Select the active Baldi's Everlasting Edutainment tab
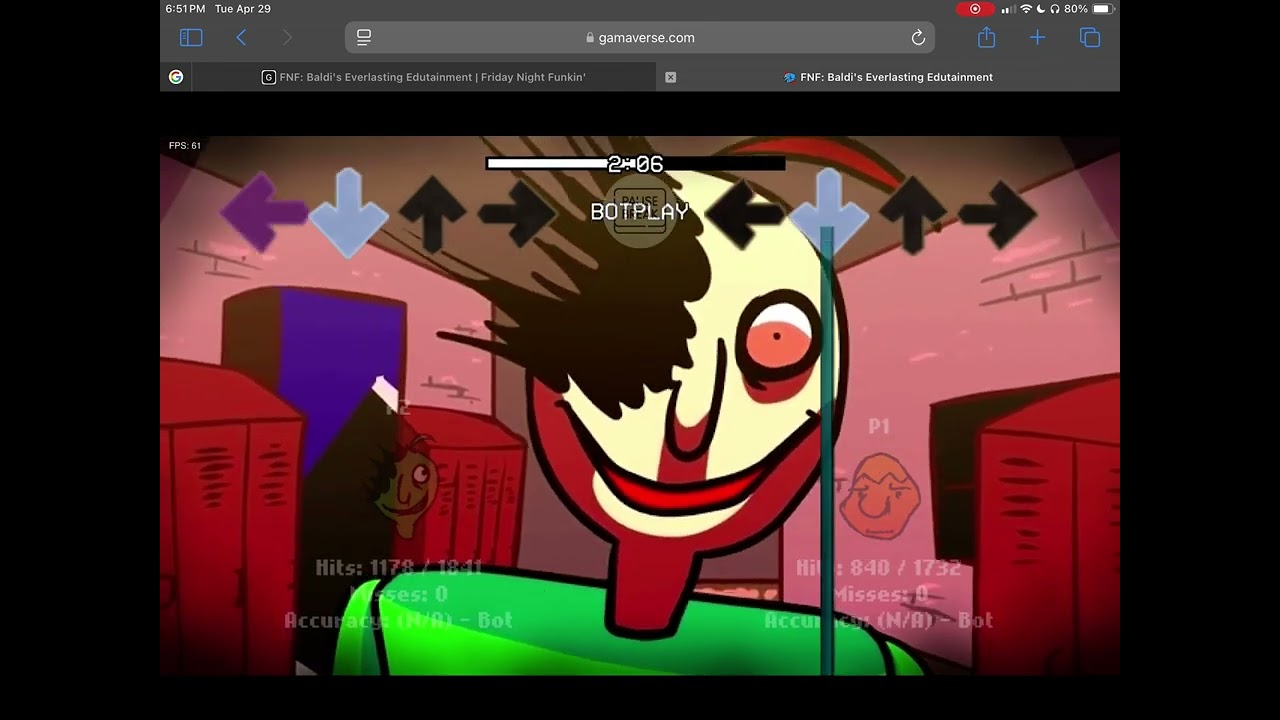This screenshot has height=720, width=1280. [888, 77]
